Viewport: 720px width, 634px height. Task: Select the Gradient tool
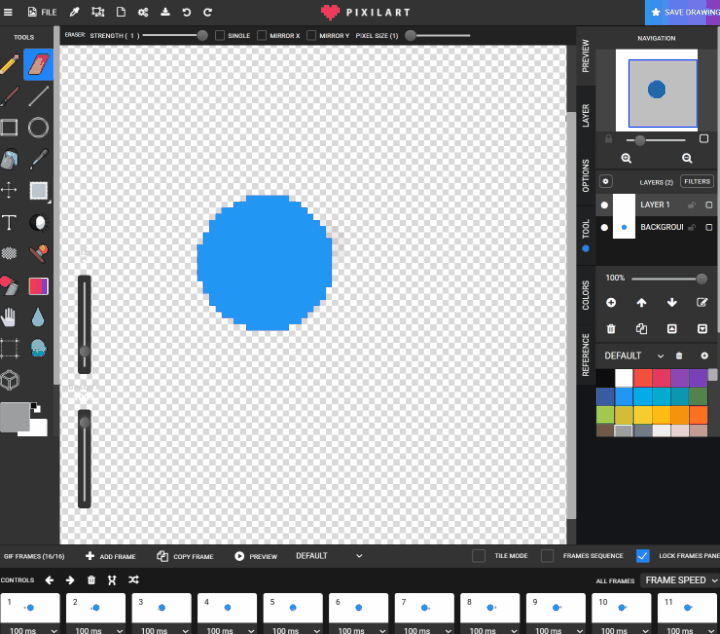39,286
